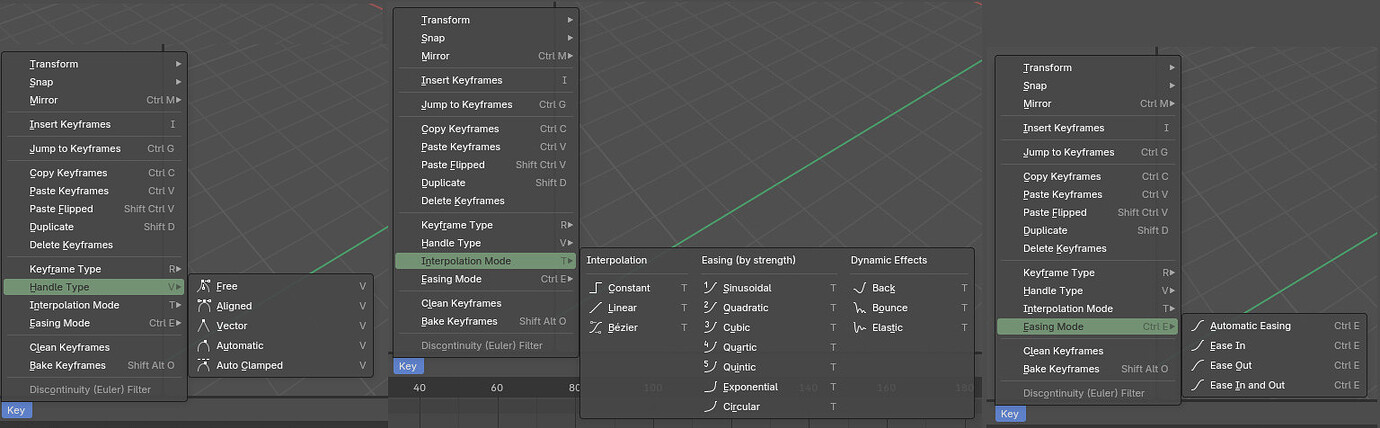
Task: Expand Keyframe Type directly above highlighted Handle Type
Action: point(94,269)
